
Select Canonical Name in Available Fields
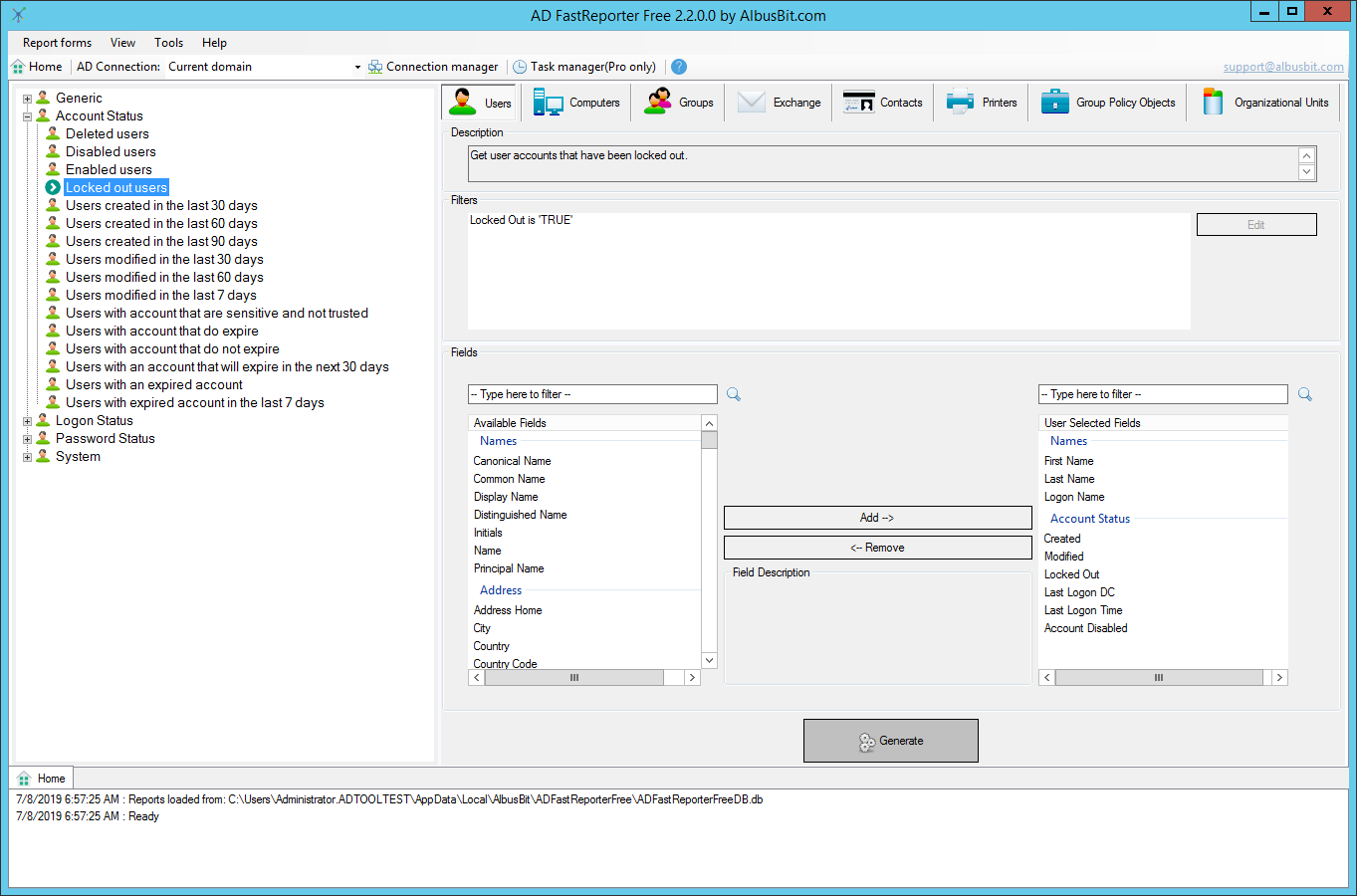pos(512,461)
